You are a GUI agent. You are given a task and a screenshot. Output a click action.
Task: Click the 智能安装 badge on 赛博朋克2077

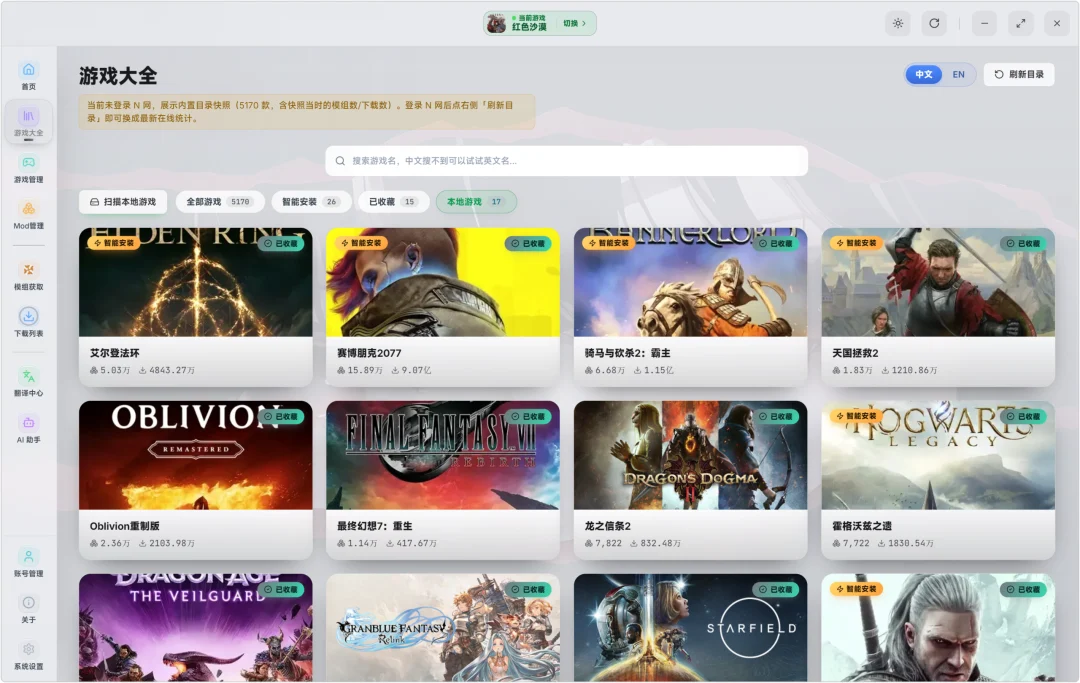point(362,243)
